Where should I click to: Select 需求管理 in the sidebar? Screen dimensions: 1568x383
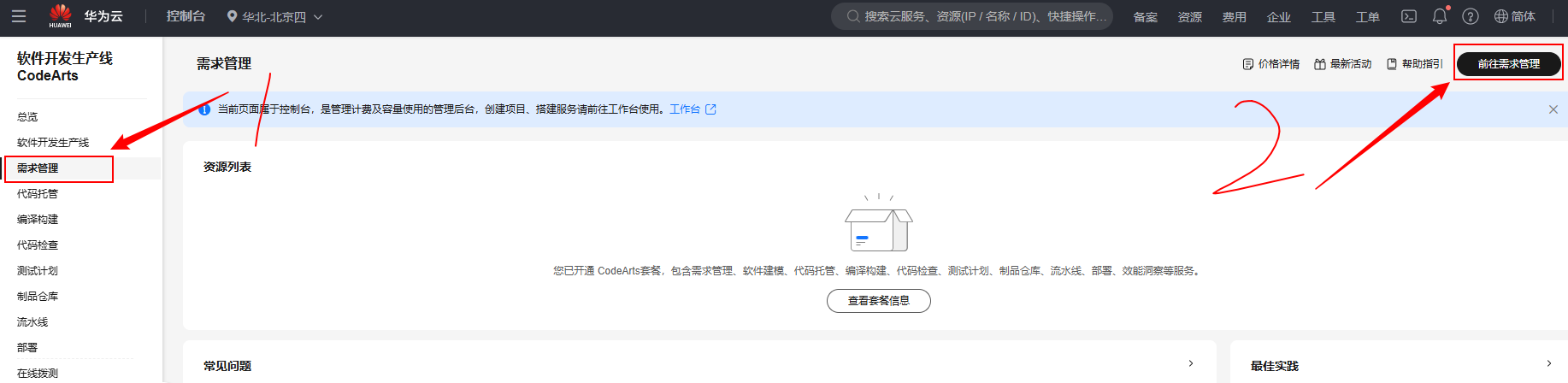click(x=38, y=168)
